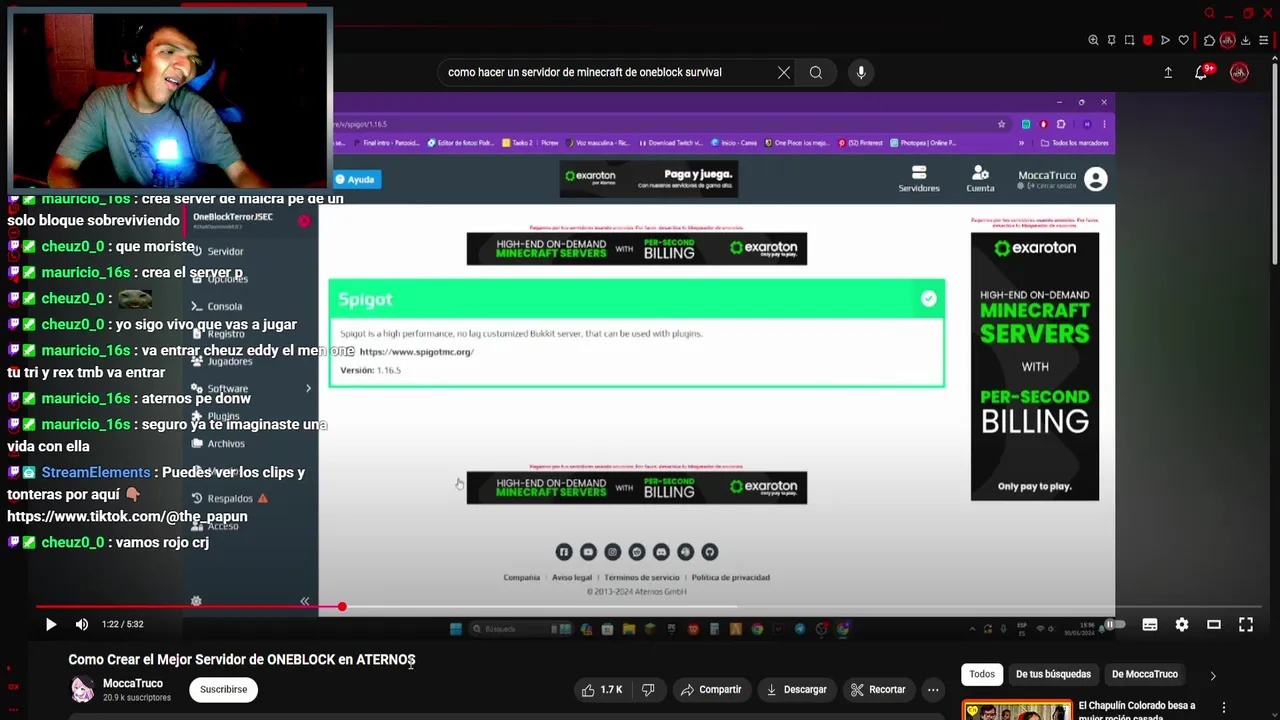
Task: Collapse the Aternos sidebar with double chevron
Action: click(304, 601)
